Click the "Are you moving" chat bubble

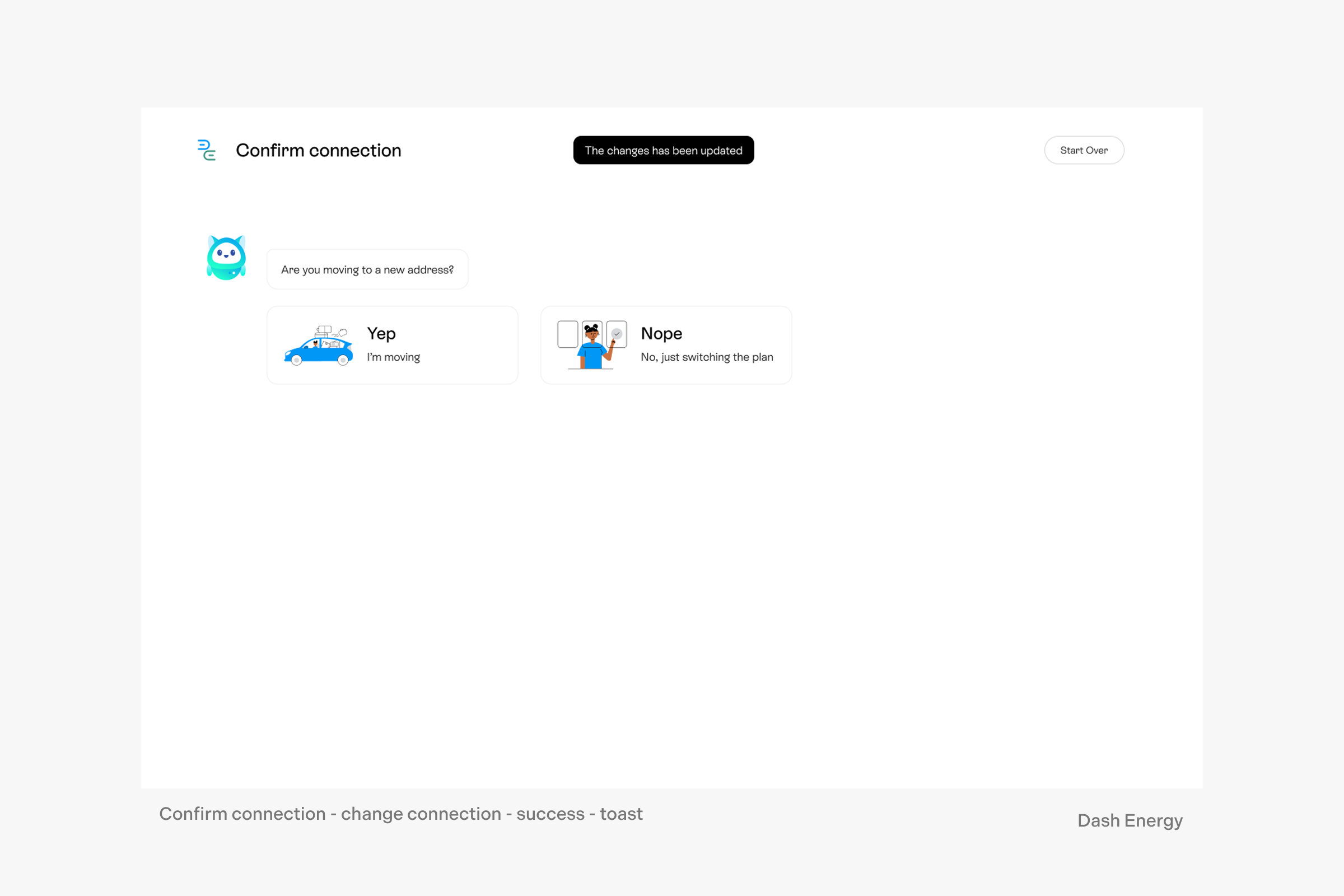point(367,270)
